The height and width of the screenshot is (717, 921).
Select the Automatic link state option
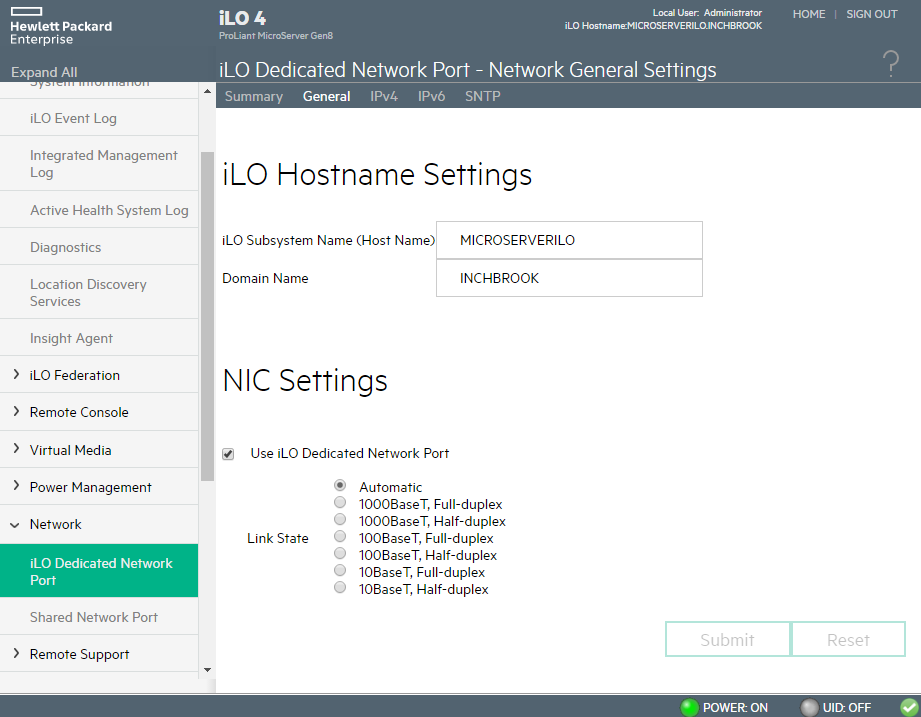click(x=340, y=486)
